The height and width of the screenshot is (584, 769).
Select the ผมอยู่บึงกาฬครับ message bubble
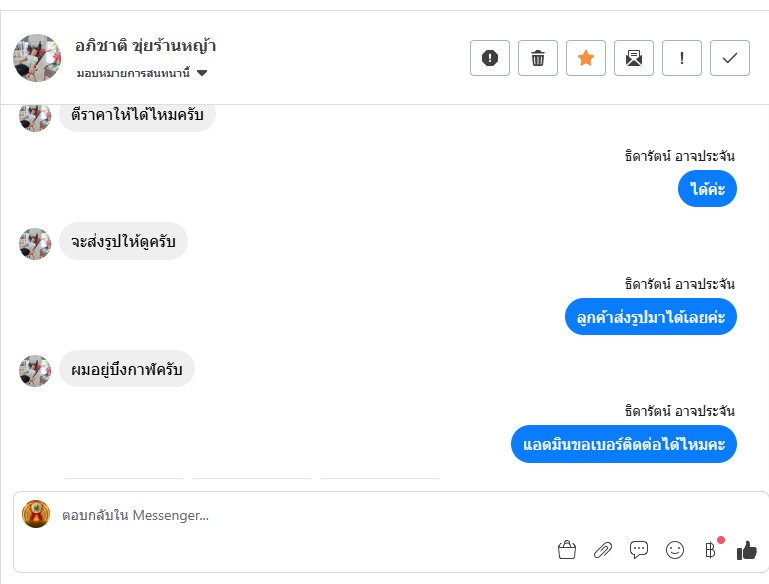pos(127,370)
